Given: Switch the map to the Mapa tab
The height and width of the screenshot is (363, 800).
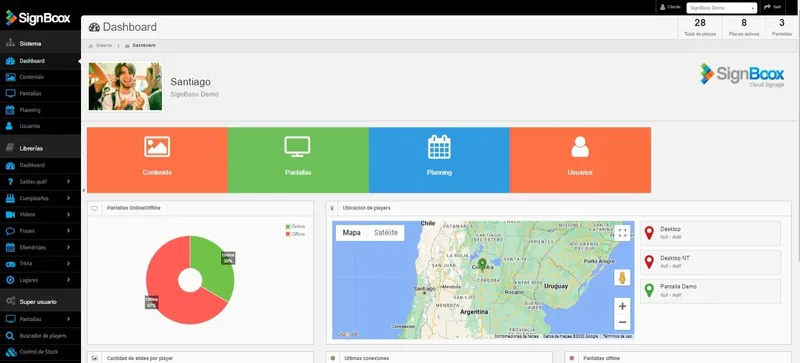Looking at the screenshot, I should 352,233.
